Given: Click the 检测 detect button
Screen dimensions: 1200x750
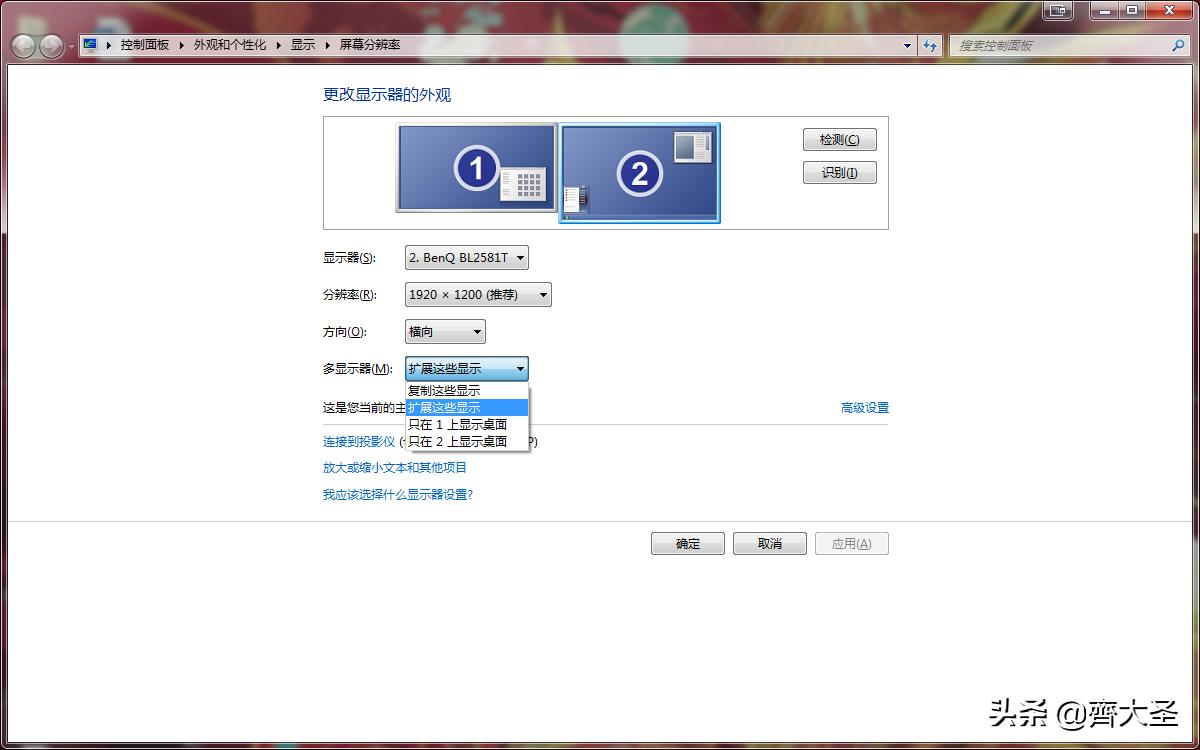Looking at the screenshot, I should tap(839, 139).
